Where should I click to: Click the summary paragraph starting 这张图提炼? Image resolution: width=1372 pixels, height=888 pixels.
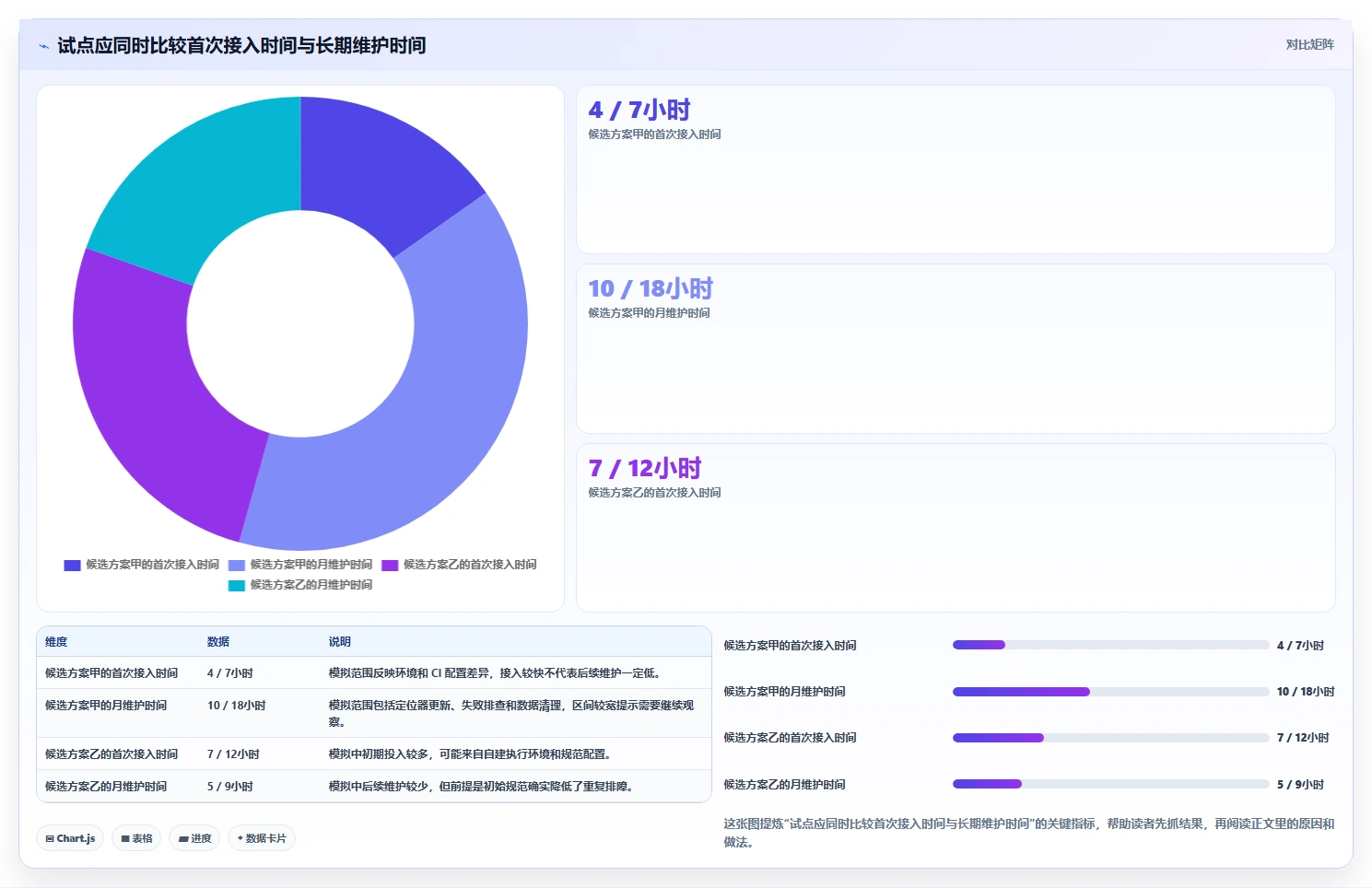pyautogui.click(x=1028, y=833)
